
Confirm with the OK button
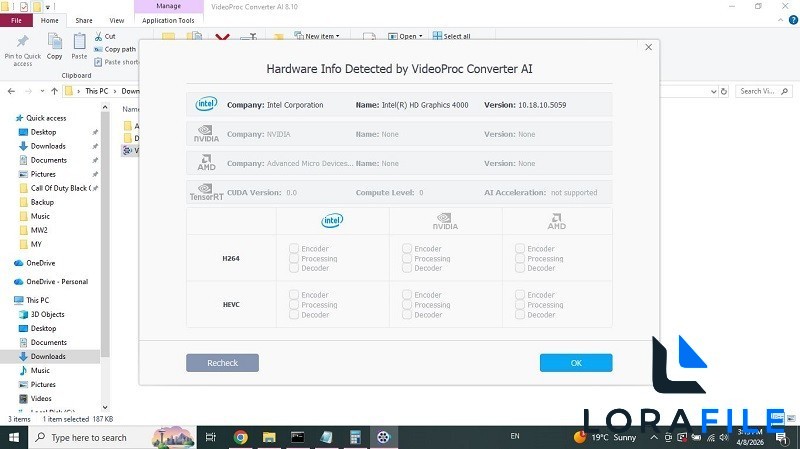pyautogui.click(x=576, y=363)
